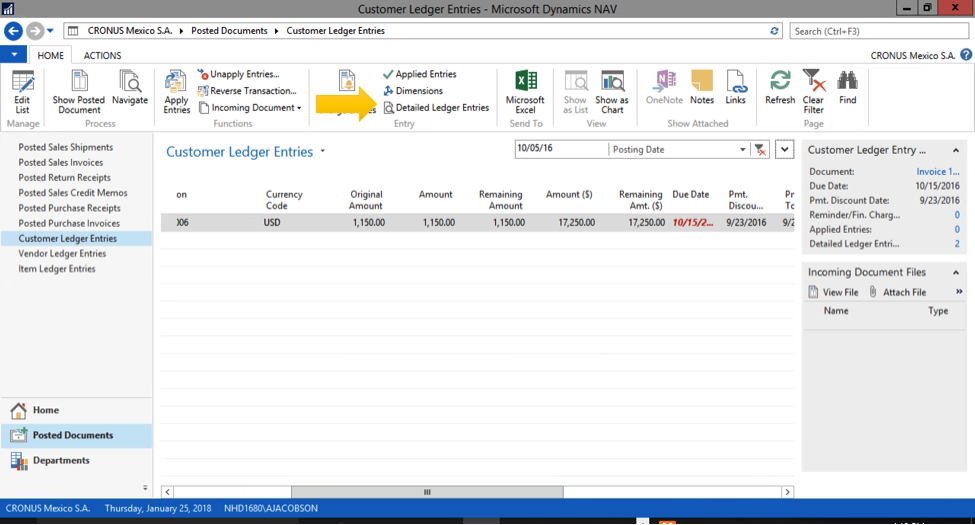Expand more FactBox actions chevron
975x525 pixels.
coord(959,292)
